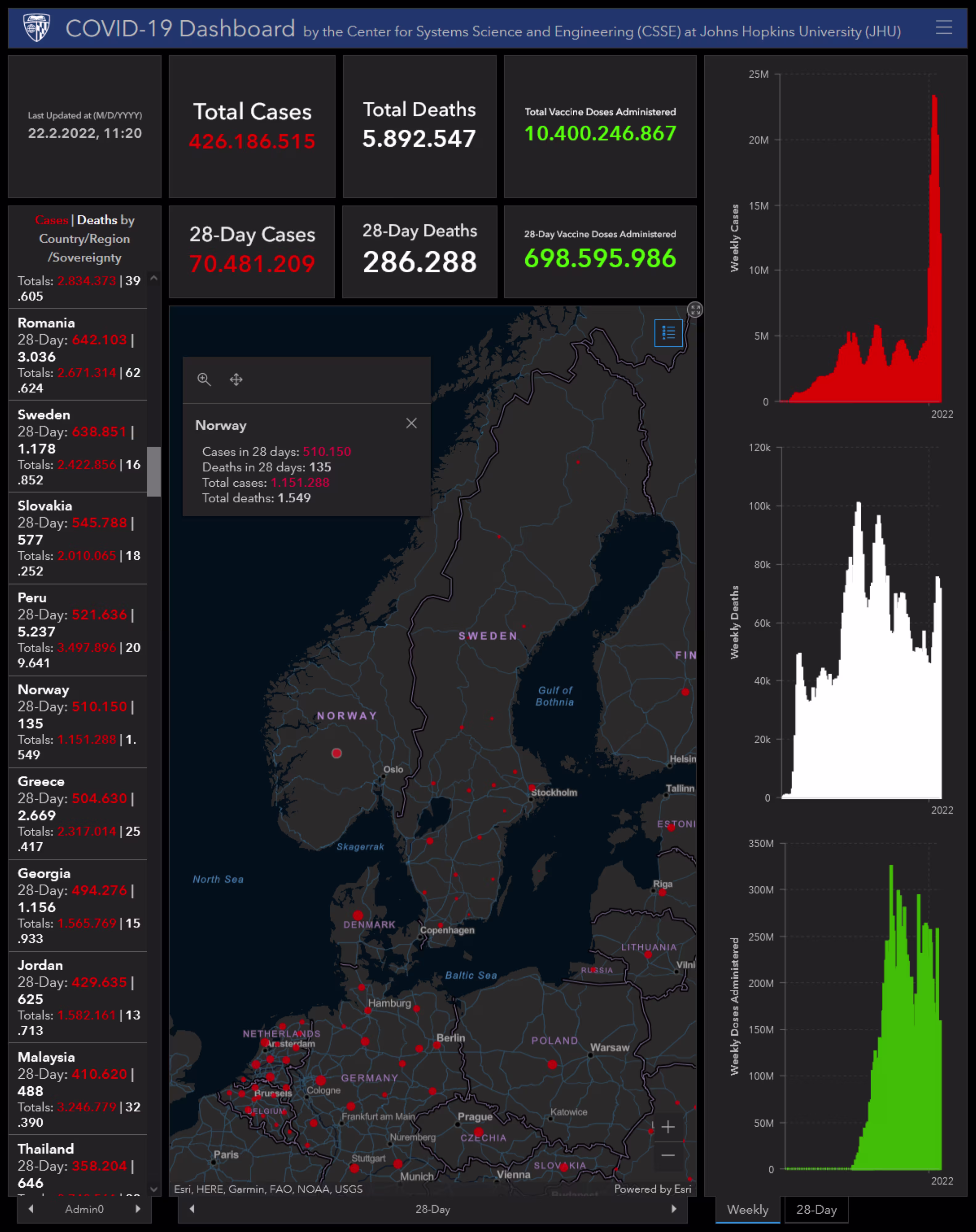Expand the map to full screen
Image resolution: width=976 pixels, height=1232 pixels.
pyautogui.click(x=694, y=310)
